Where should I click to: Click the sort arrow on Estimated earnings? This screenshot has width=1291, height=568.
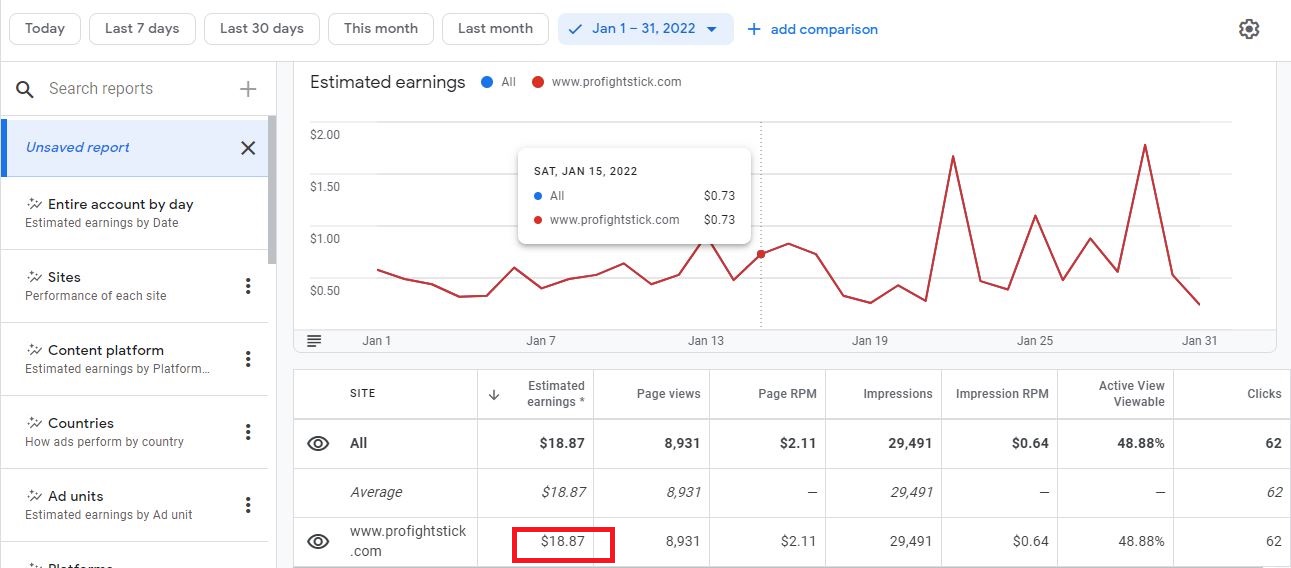pos(493,394)
